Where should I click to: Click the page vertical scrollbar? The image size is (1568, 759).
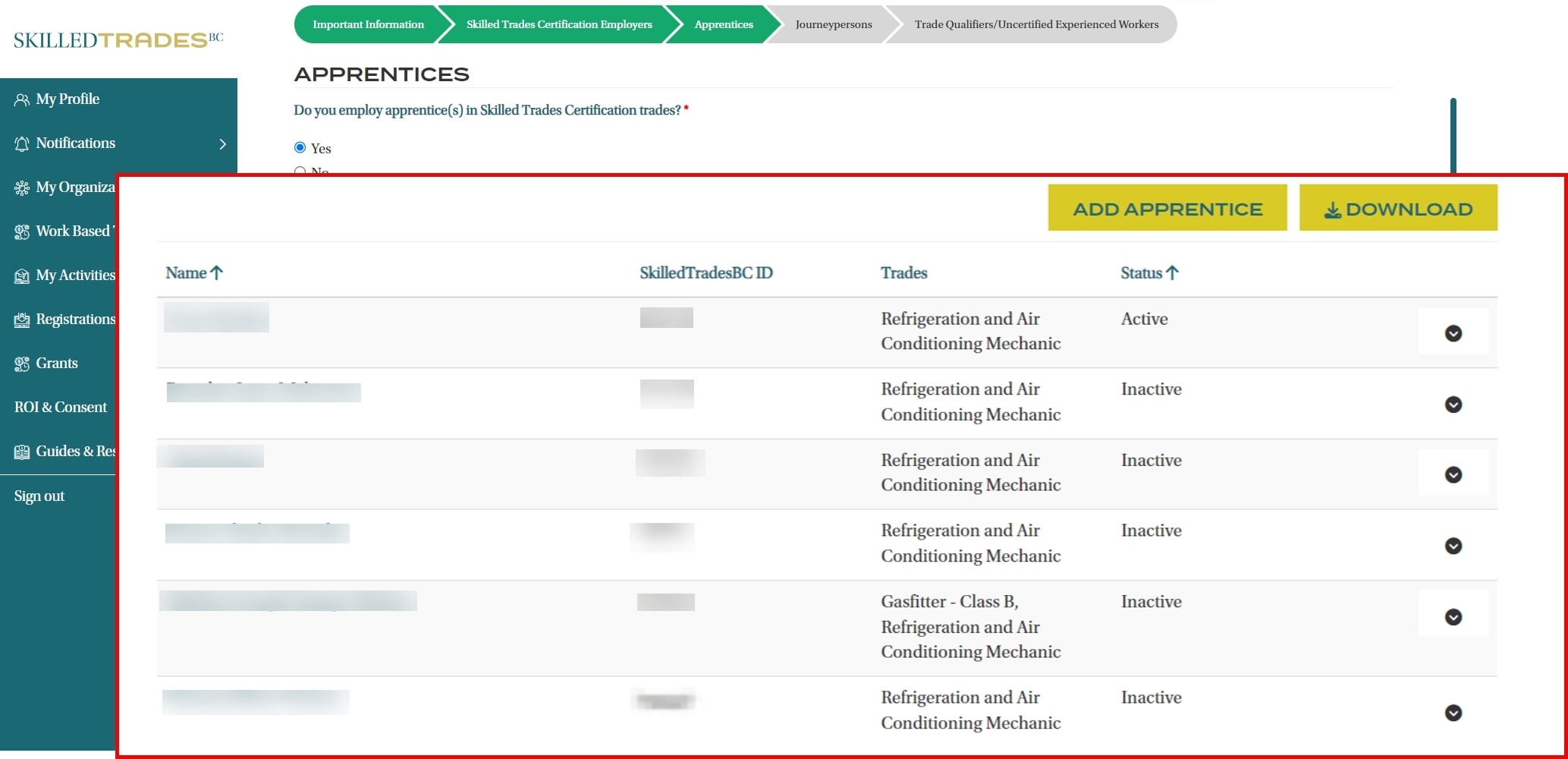1453,137
